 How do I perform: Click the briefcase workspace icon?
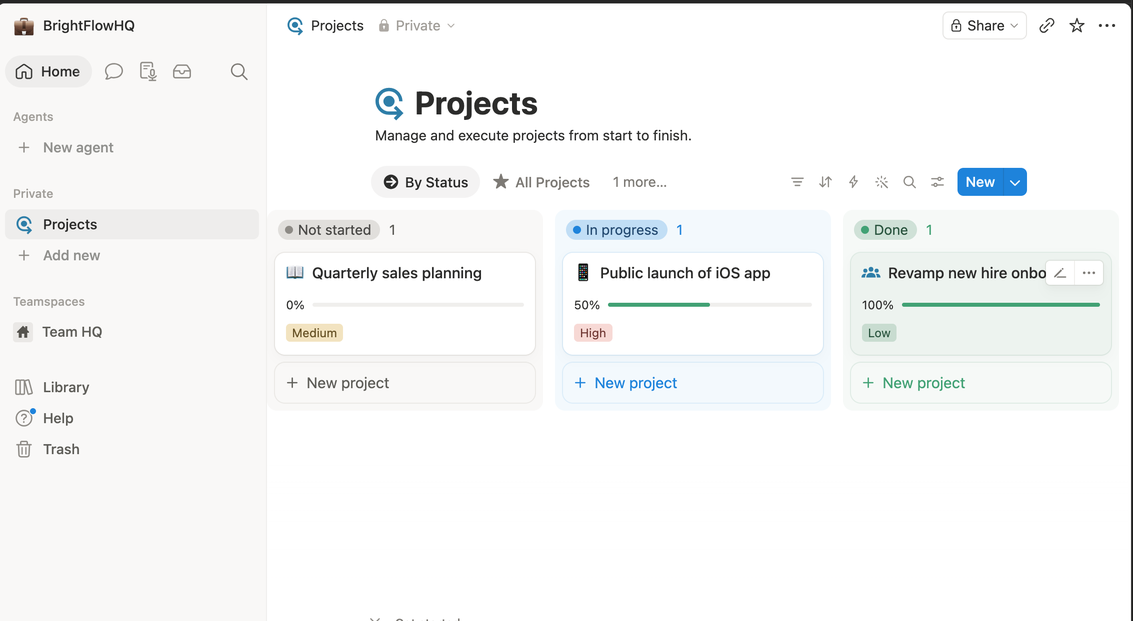[x=24, y=26]
